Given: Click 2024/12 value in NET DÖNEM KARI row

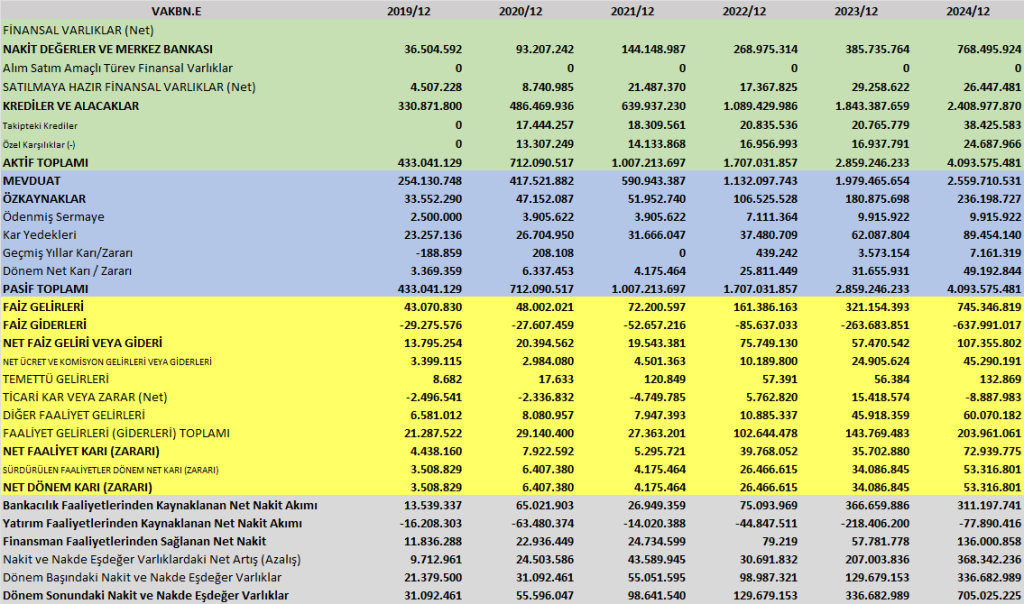Looking at the screenshot, I should point(992,487).
